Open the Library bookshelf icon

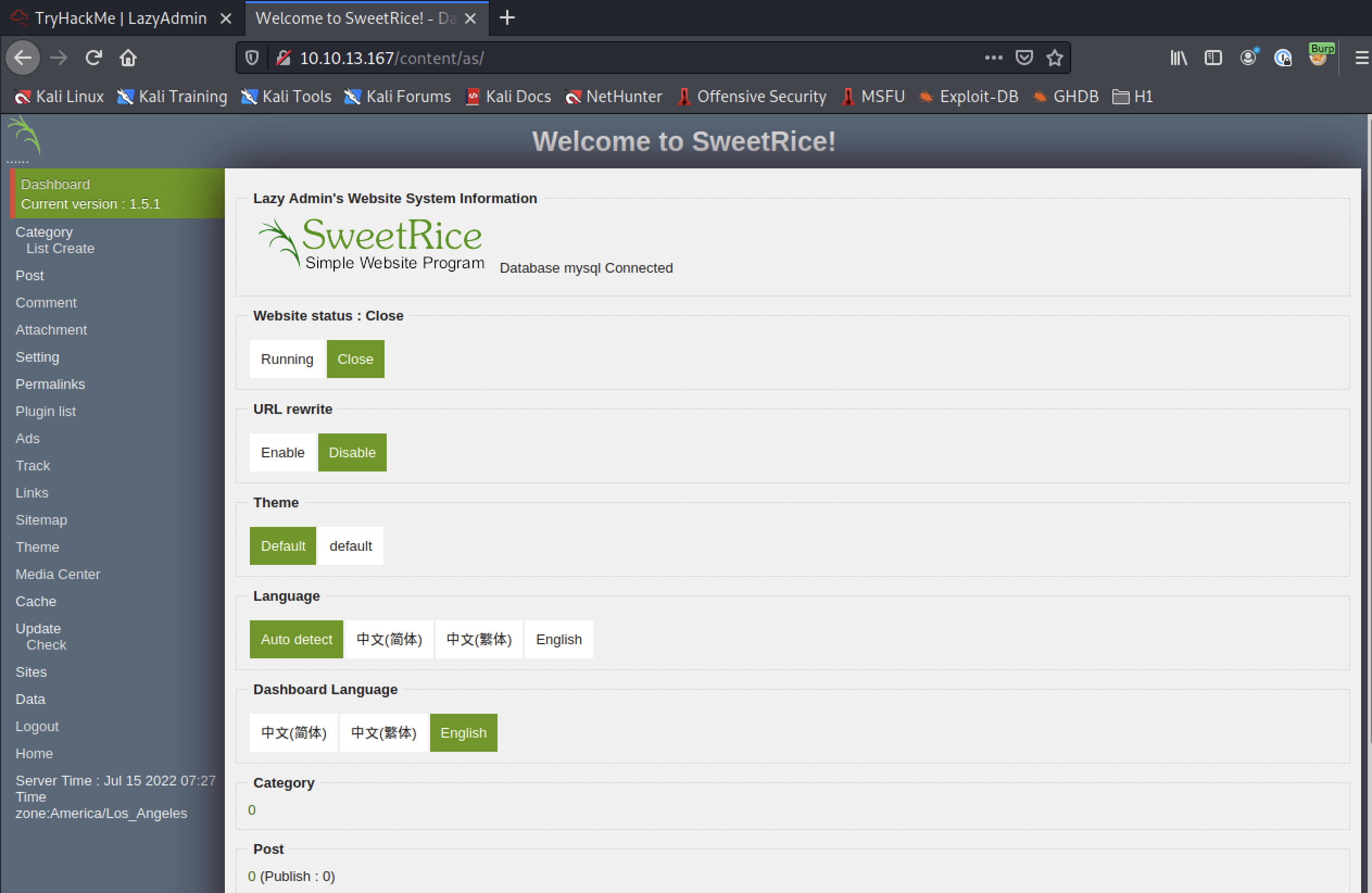1178,58
